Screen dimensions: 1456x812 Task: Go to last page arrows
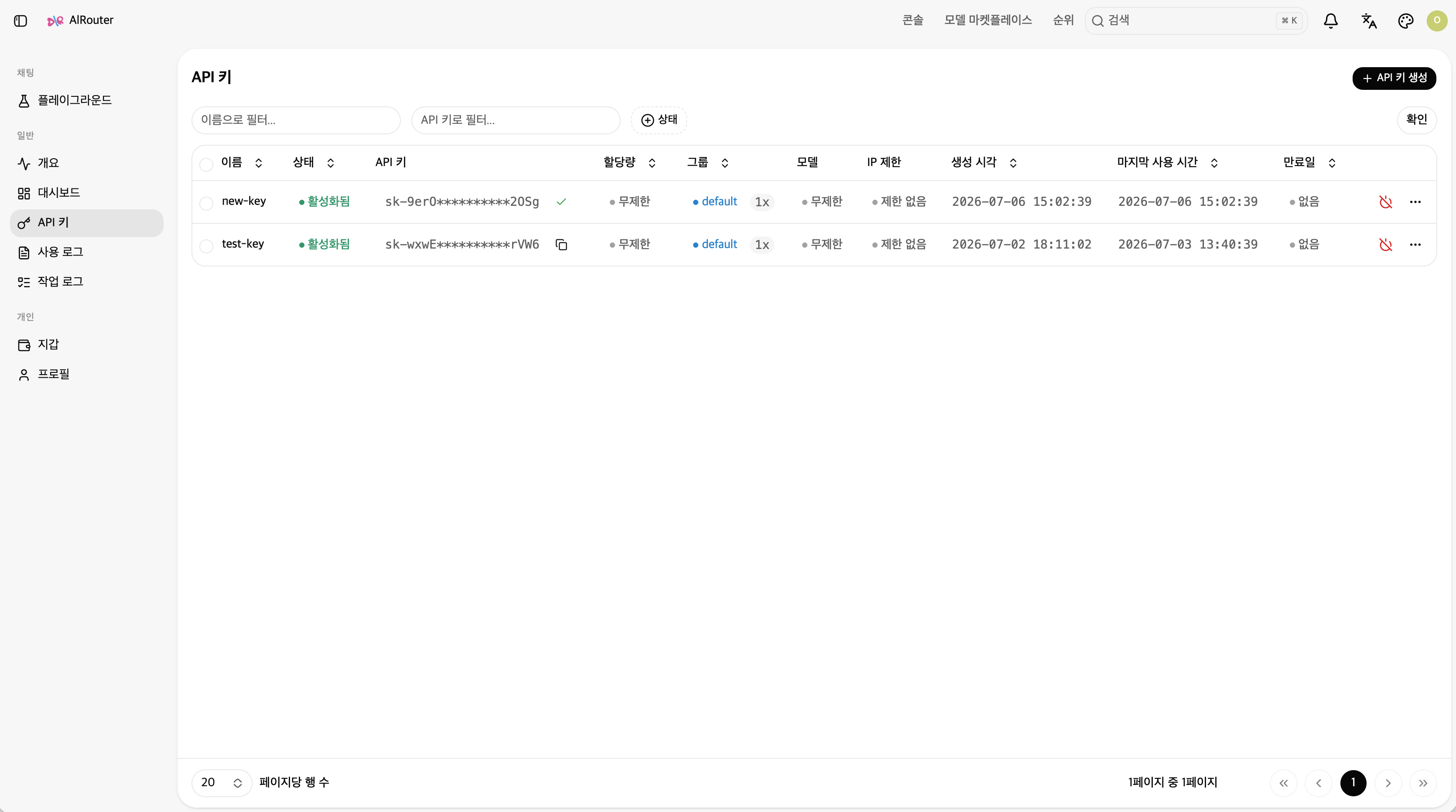tap(1423, 783)
